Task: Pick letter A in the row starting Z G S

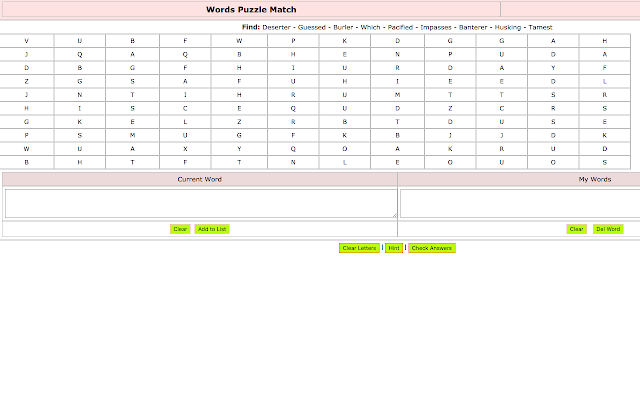Action: click(185, 81)
